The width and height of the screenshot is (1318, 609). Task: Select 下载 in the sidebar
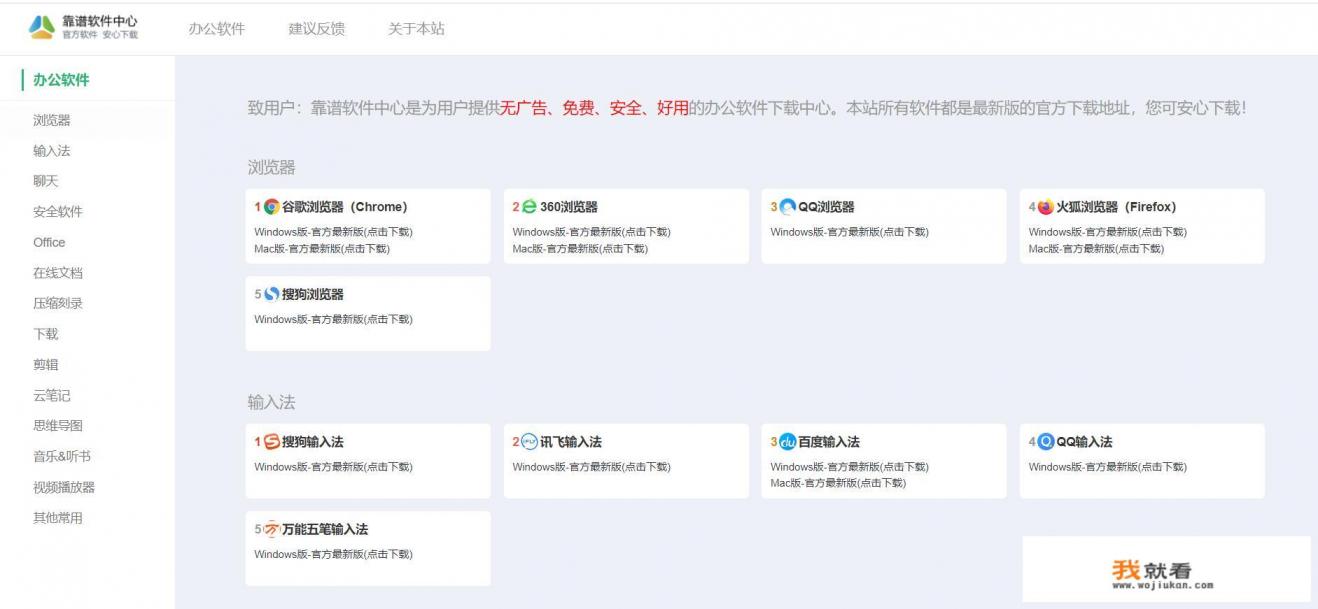[x=46, y=334]
